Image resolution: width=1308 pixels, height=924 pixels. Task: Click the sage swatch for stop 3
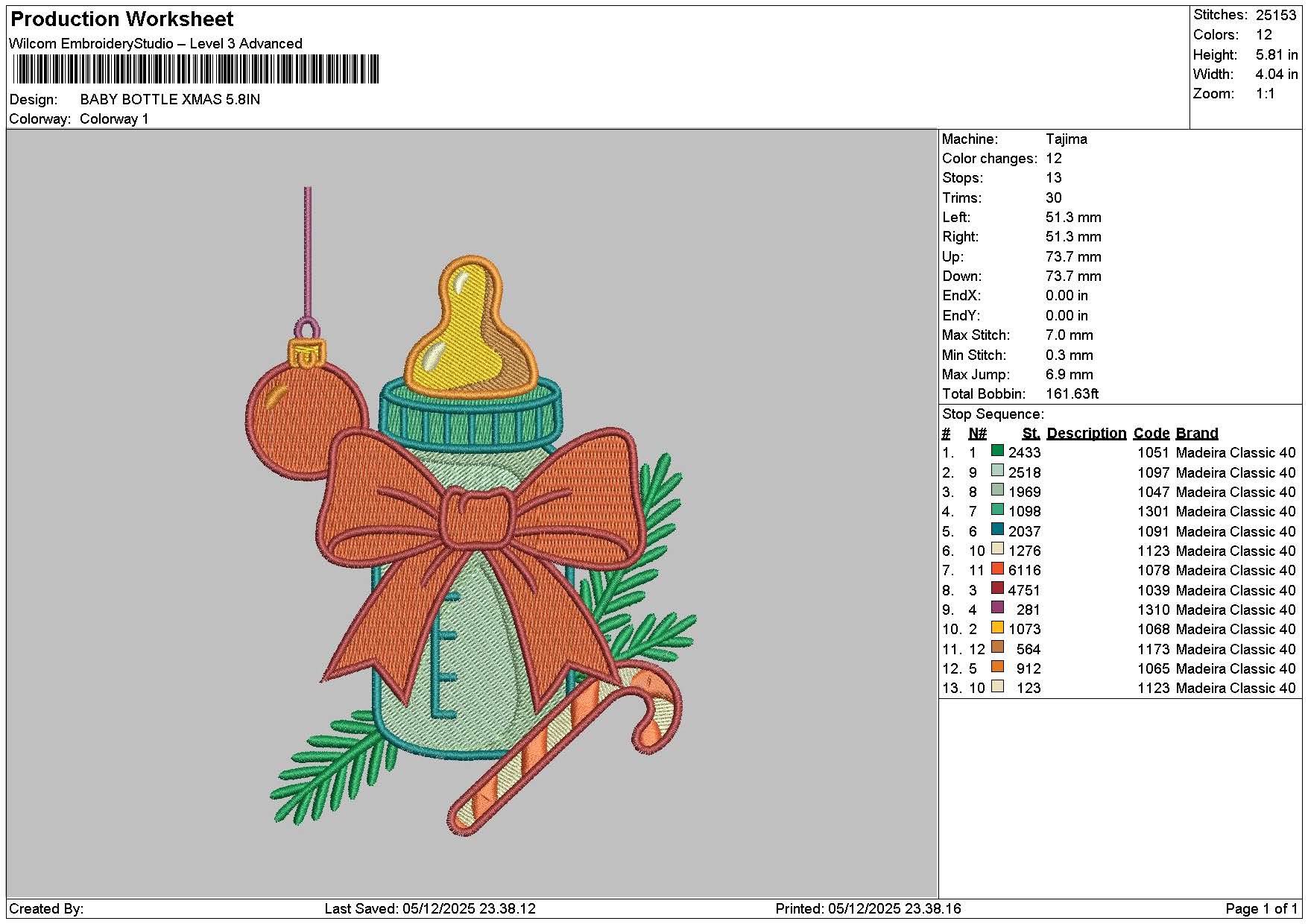(997, 490)
